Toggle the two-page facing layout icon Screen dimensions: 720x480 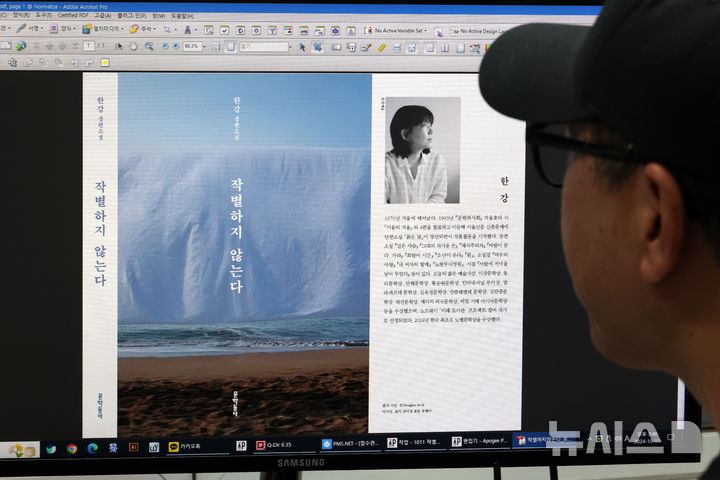(x=445, y=48)
